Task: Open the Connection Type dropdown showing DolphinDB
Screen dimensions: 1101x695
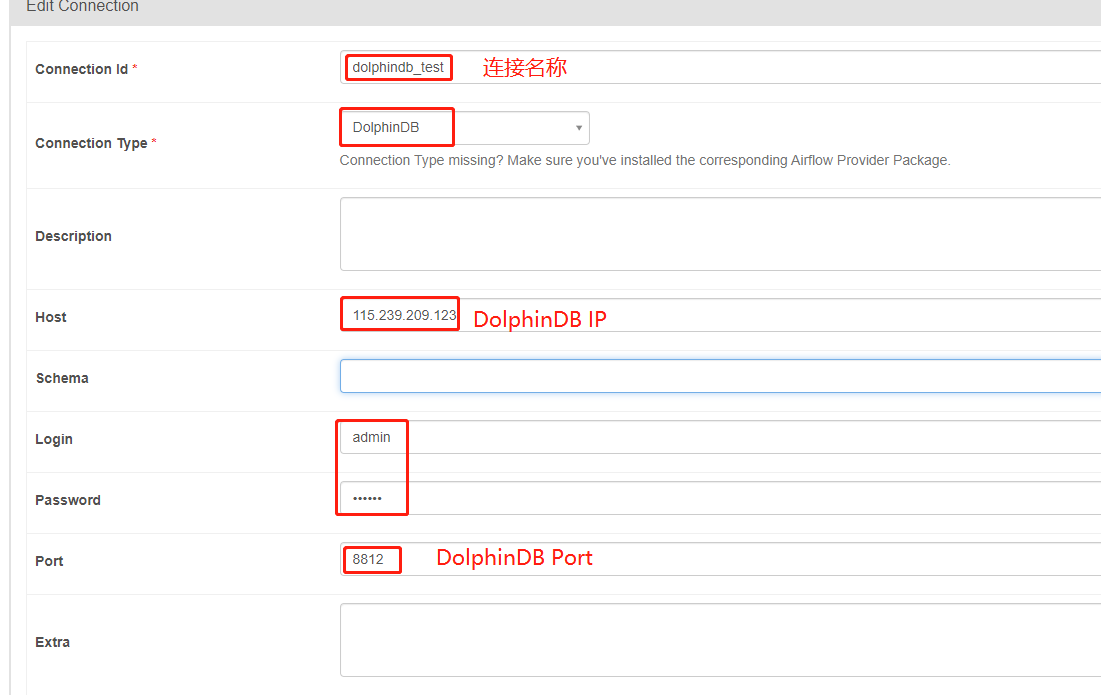Action: (465, 128)
